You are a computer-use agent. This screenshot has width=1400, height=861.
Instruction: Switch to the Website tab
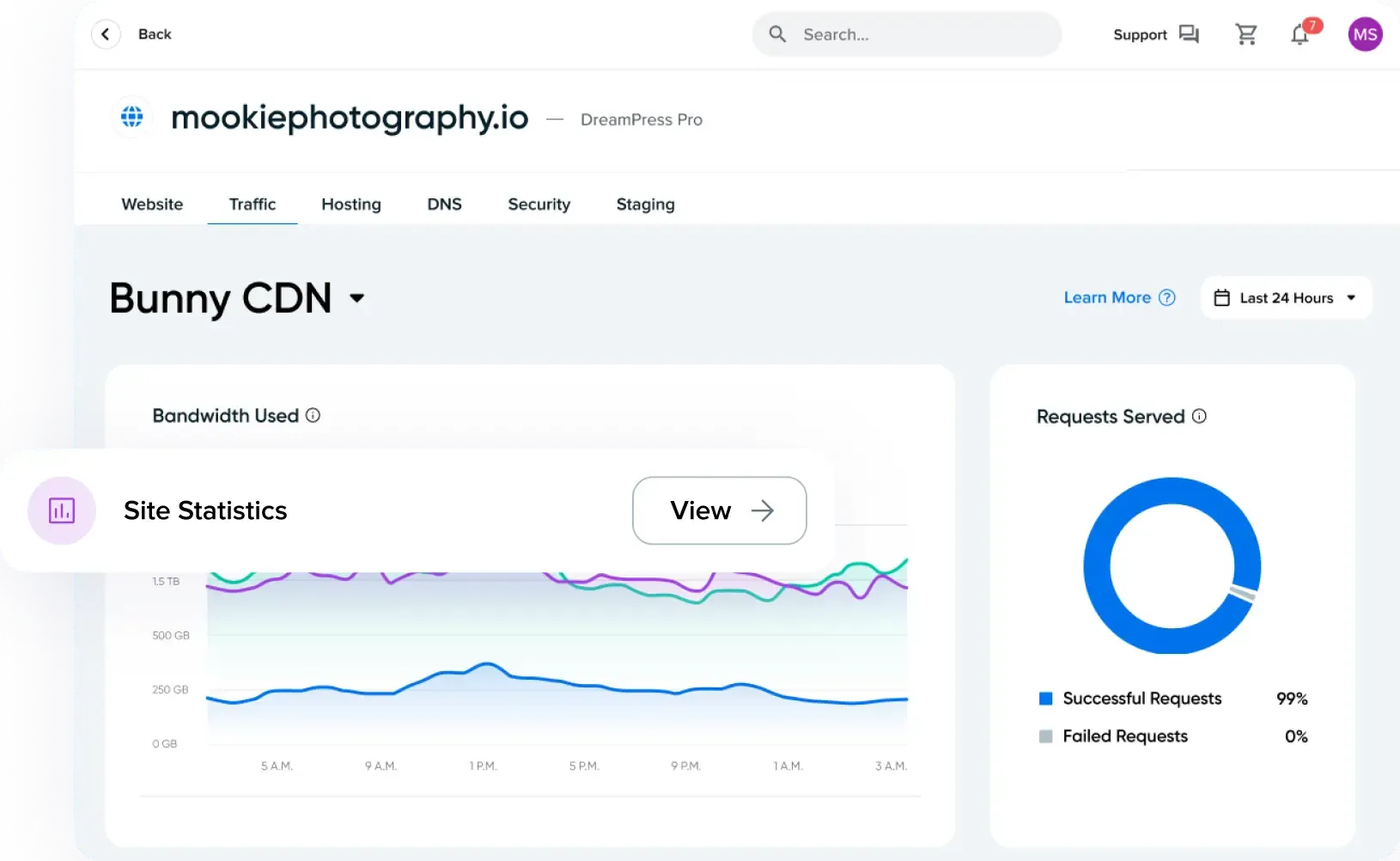click(x=152, y=205)
